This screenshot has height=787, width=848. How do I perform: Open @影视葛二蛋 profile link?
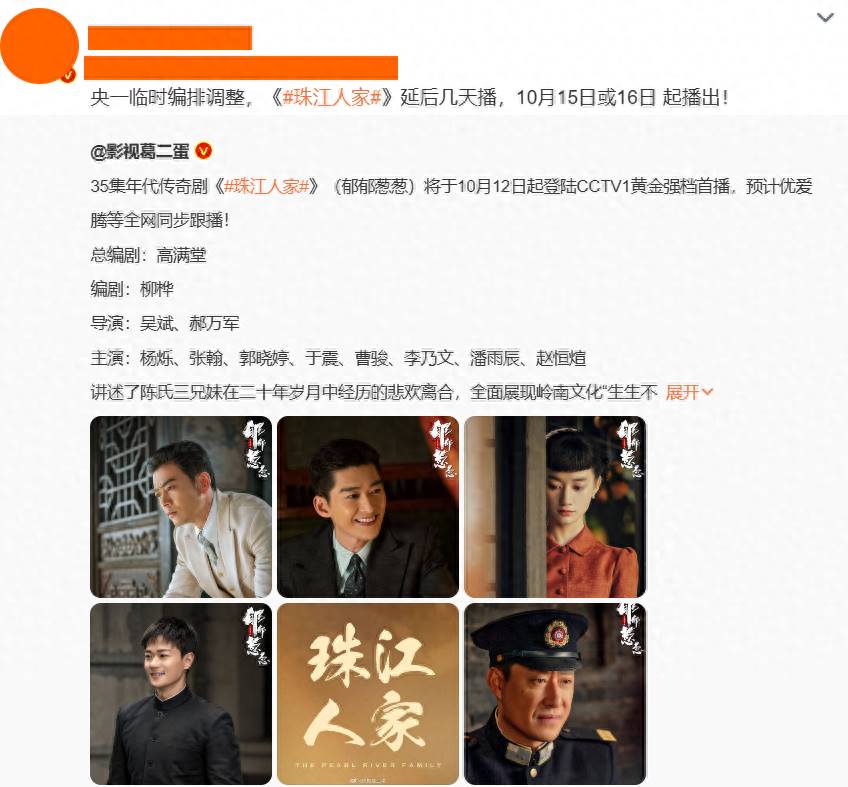140,152
